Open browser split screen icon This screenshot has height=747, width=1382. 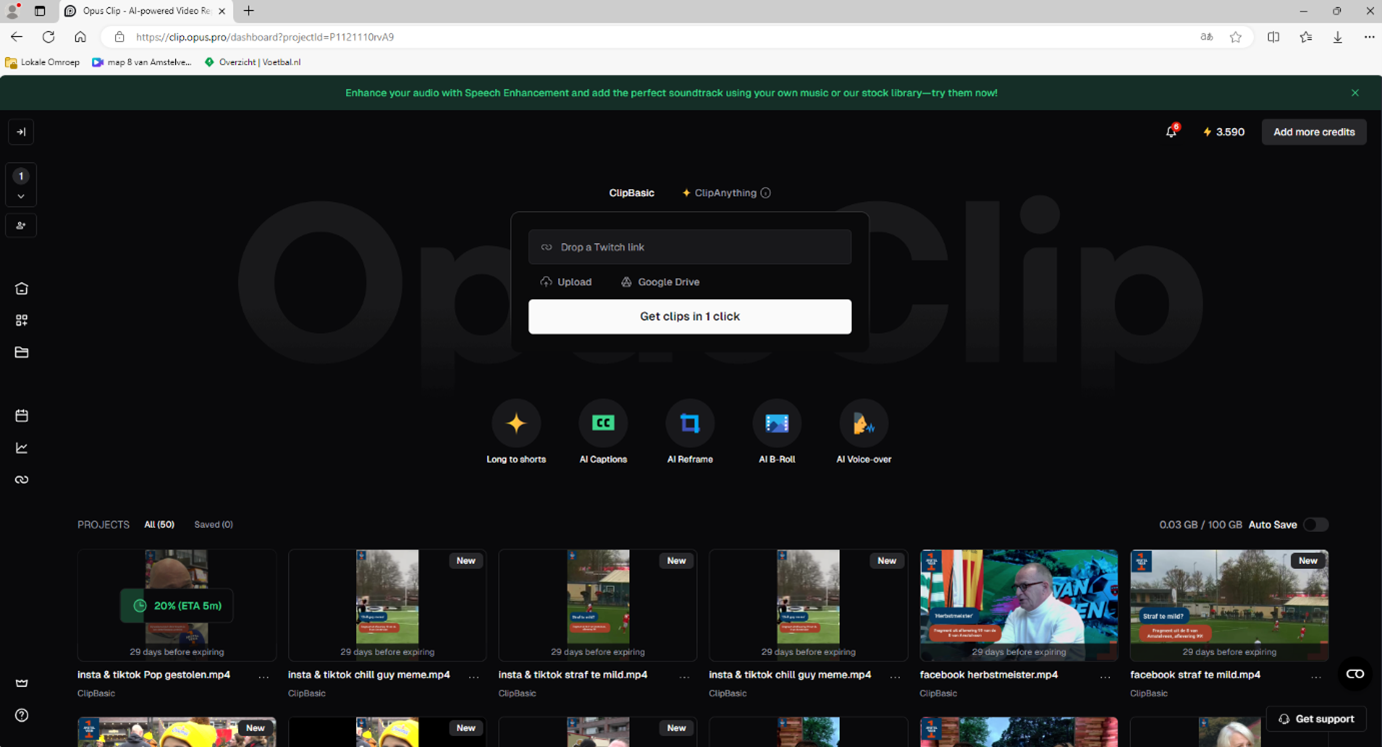(1273, 37)
